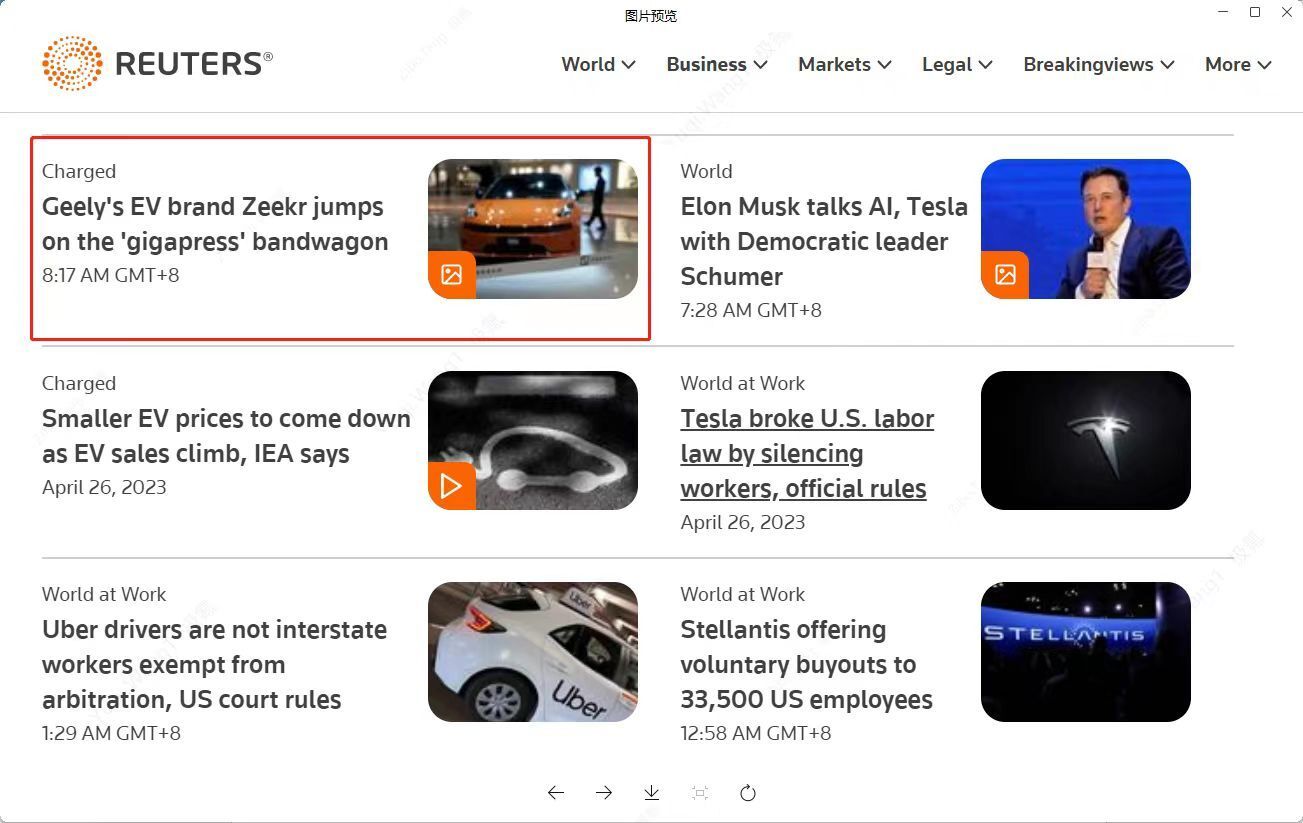Image resolution: width=1303 pixels, height=823 pixels.
Task: Open the Smaller EV prices headline
Action: (226, 436)
